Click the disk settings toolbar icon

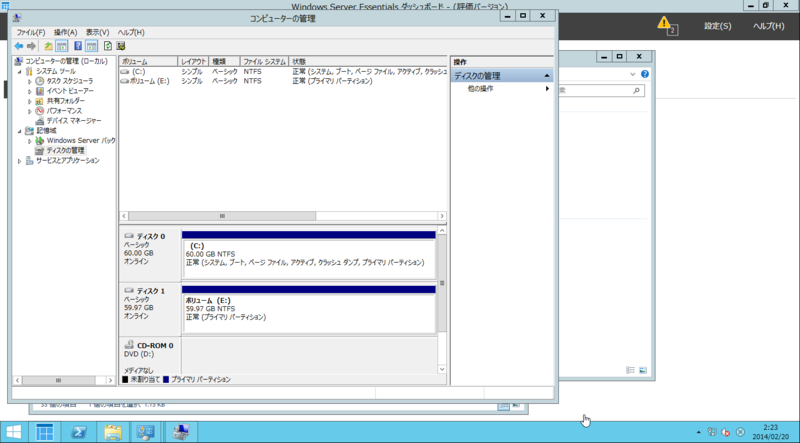[121, 46]
